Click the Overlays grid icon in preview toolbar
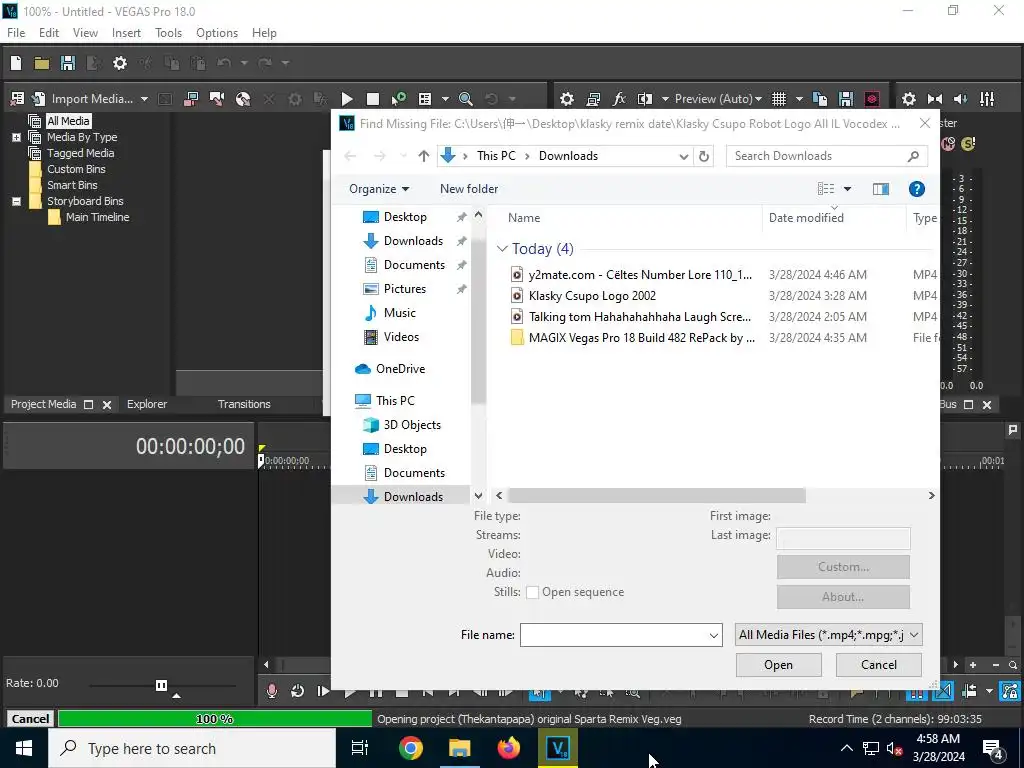This screenshot has width=1024, height=768. [x=779, y=99]
